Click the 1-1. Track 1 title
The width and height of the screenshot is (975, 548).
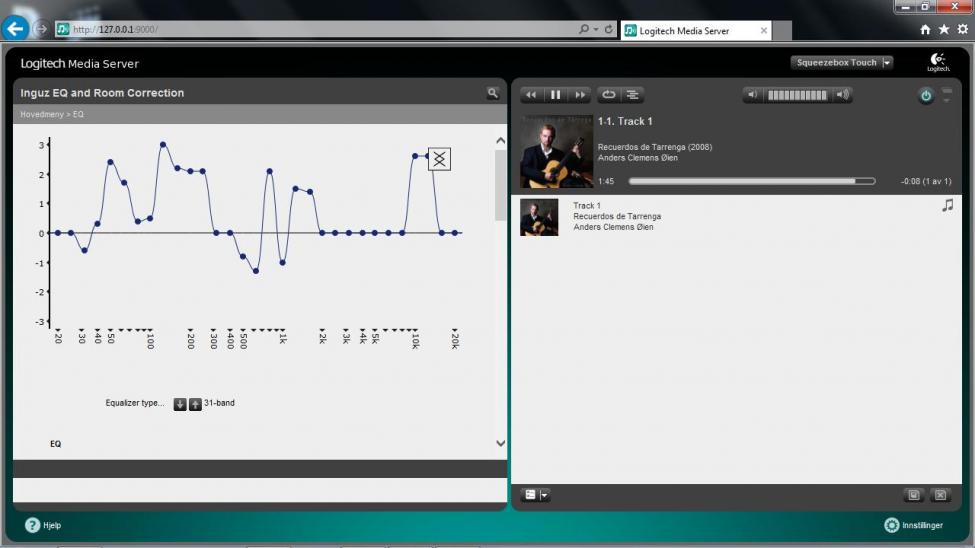(x=625, y=121)
